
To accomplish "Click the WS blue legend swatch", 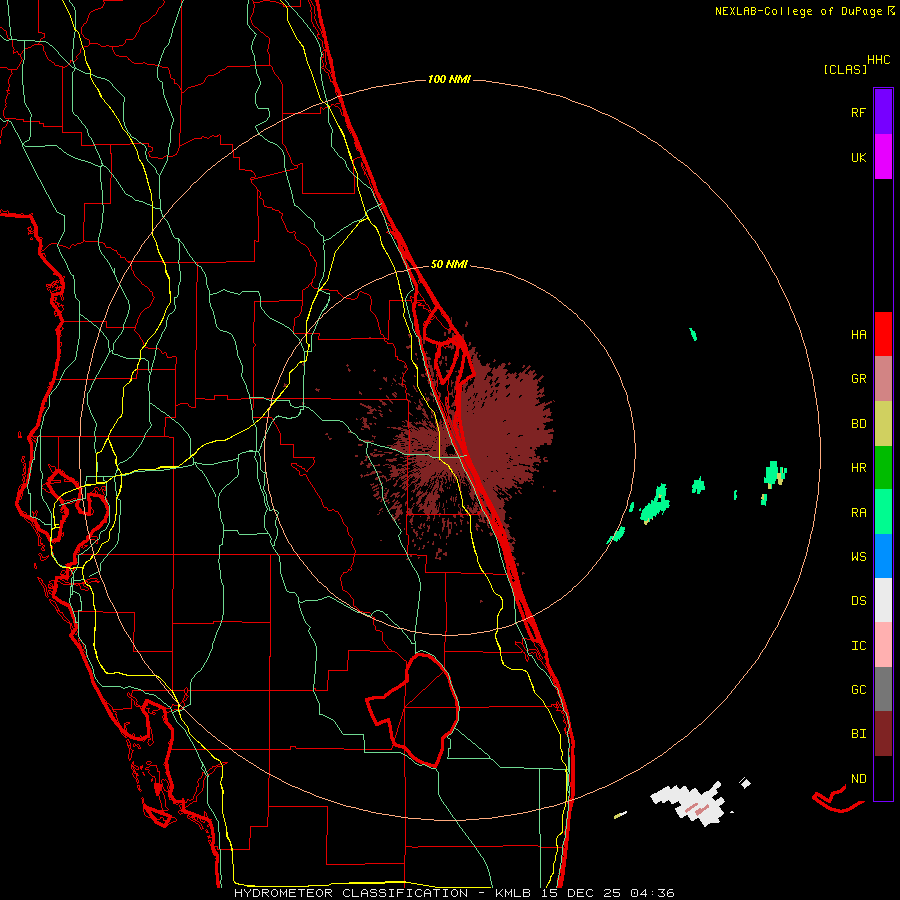I will 883,556.
